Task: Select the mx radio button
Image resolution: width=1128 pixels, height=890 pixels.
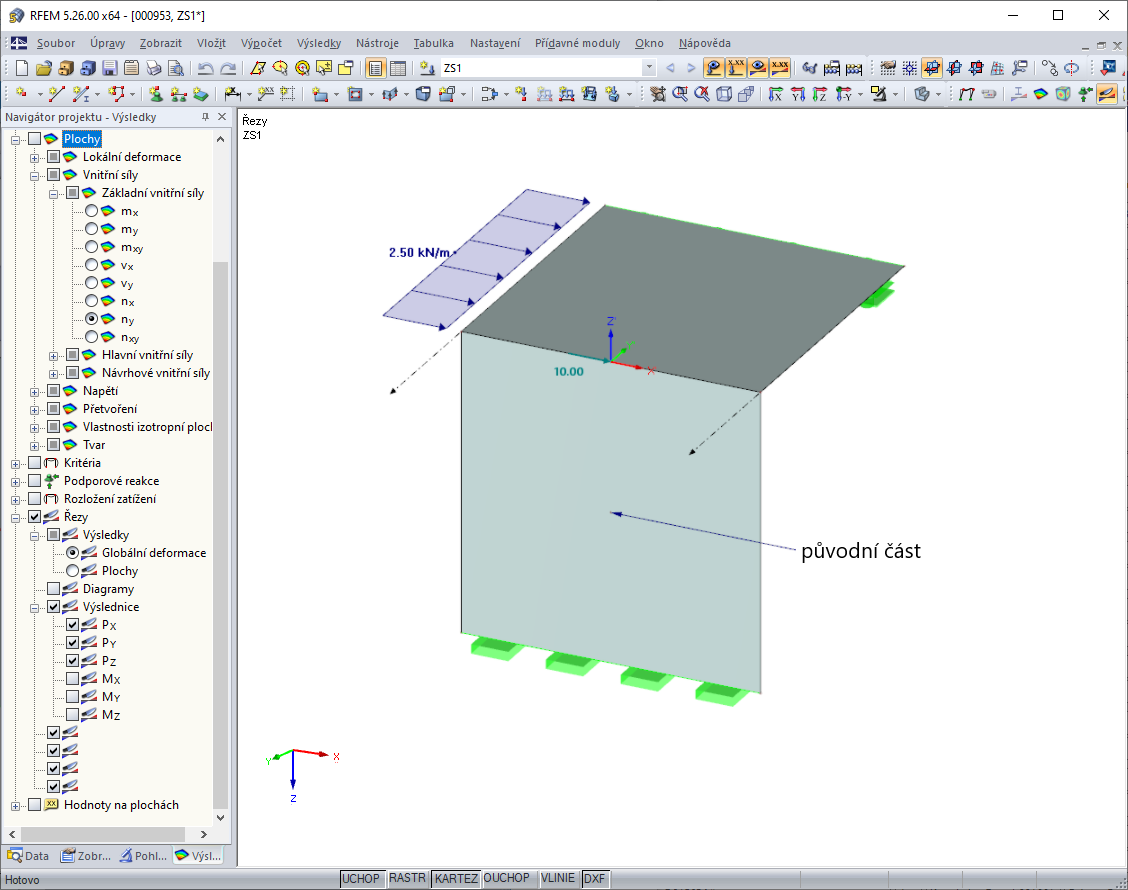Action: click(91, 211)
